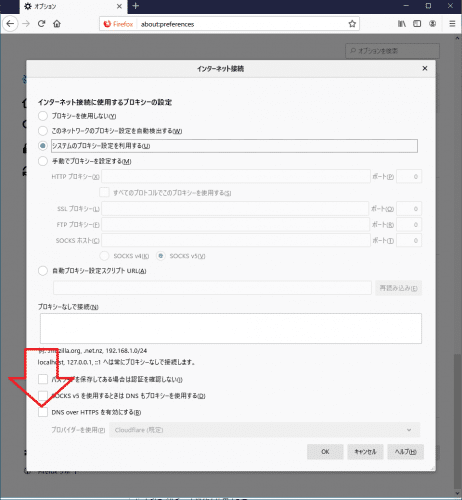This screenshot has height=500, width=462.
Task: Bookmark this page with the star icon
Action: (x=352, y=24)
